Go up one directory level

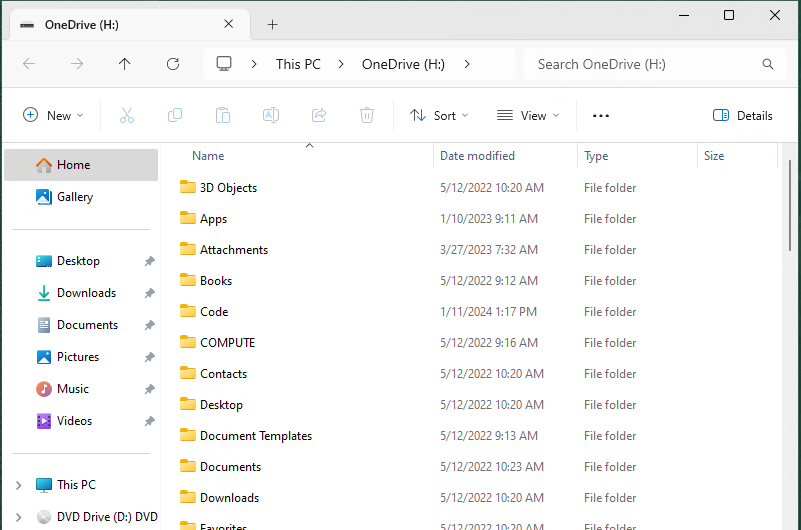click(124, 64)
